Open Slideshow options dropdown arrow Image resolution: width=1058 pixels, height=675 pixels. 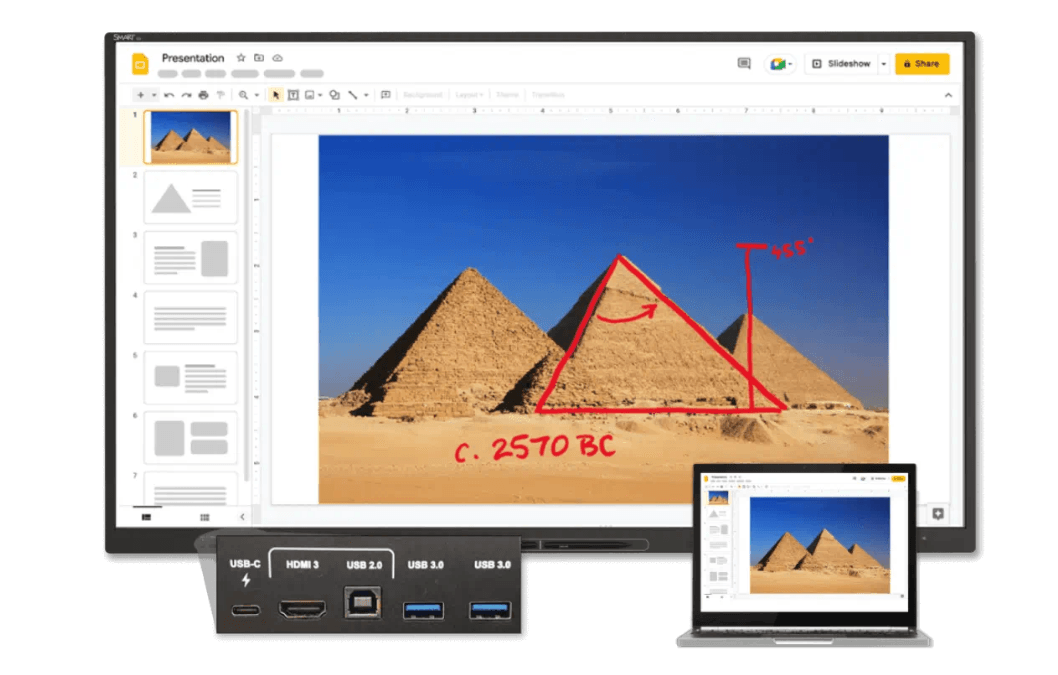click(883, 64)
